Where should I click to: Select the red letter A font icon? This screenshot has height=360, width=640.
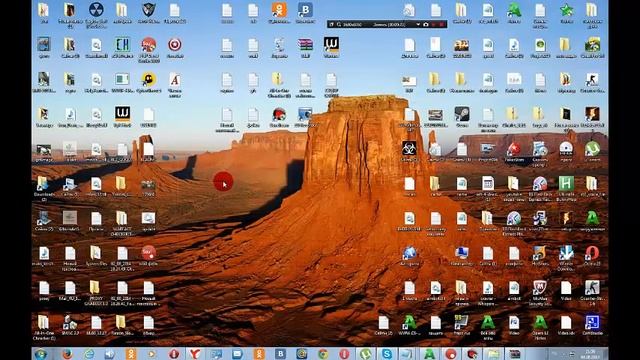[174, 79]
